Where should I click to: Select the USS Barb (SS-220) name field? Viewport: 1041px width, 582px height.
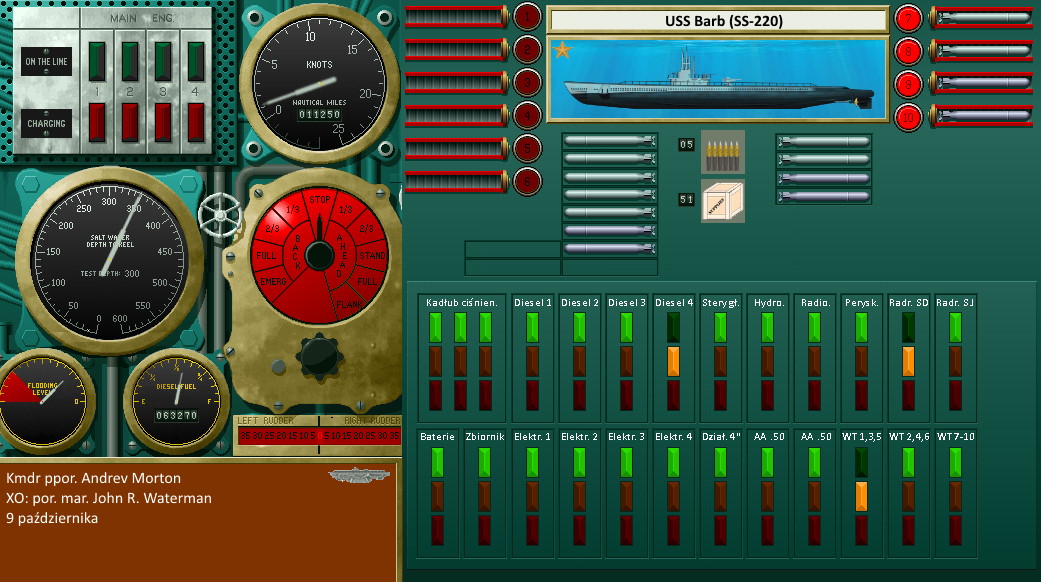click(x=717, y=20)
